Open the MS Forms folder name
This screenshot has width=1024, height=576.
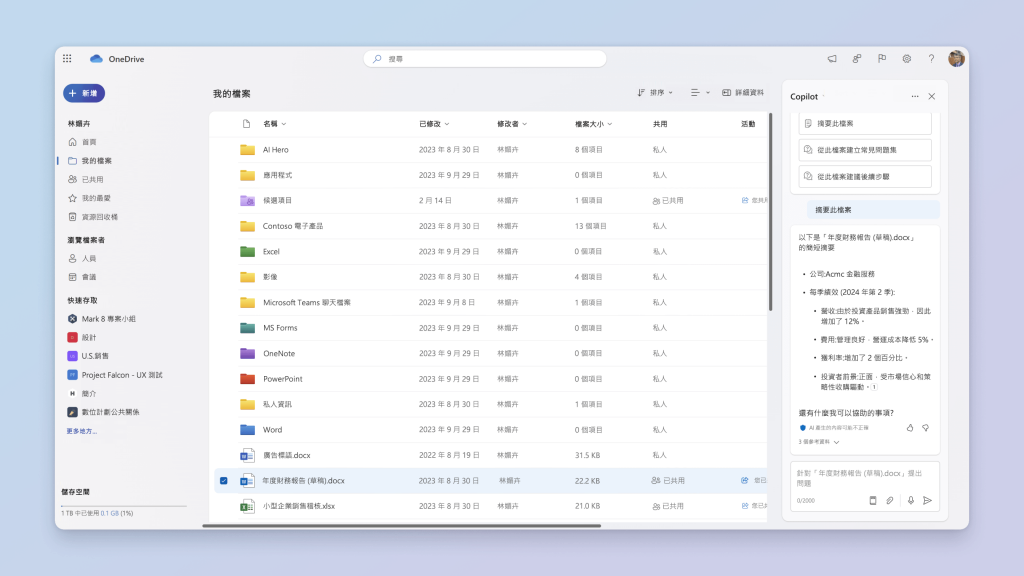tap(280, 328)
